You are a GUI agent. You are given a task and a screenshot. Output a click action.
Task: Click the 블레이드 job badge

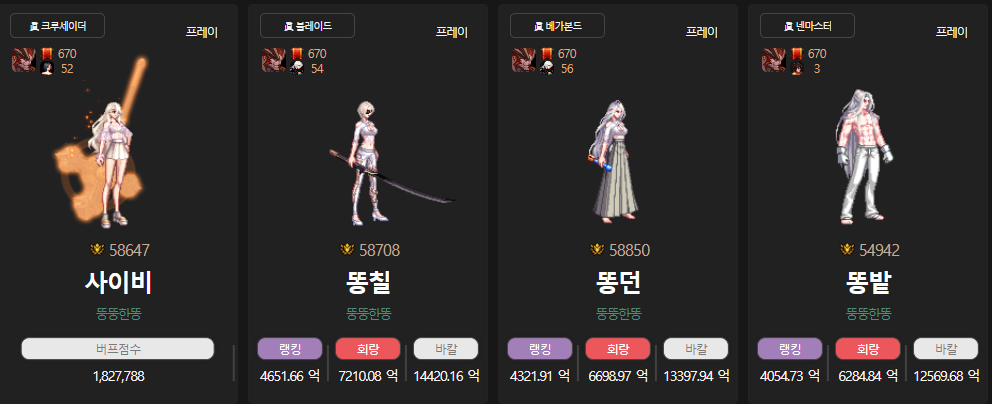tap(307, 26)
